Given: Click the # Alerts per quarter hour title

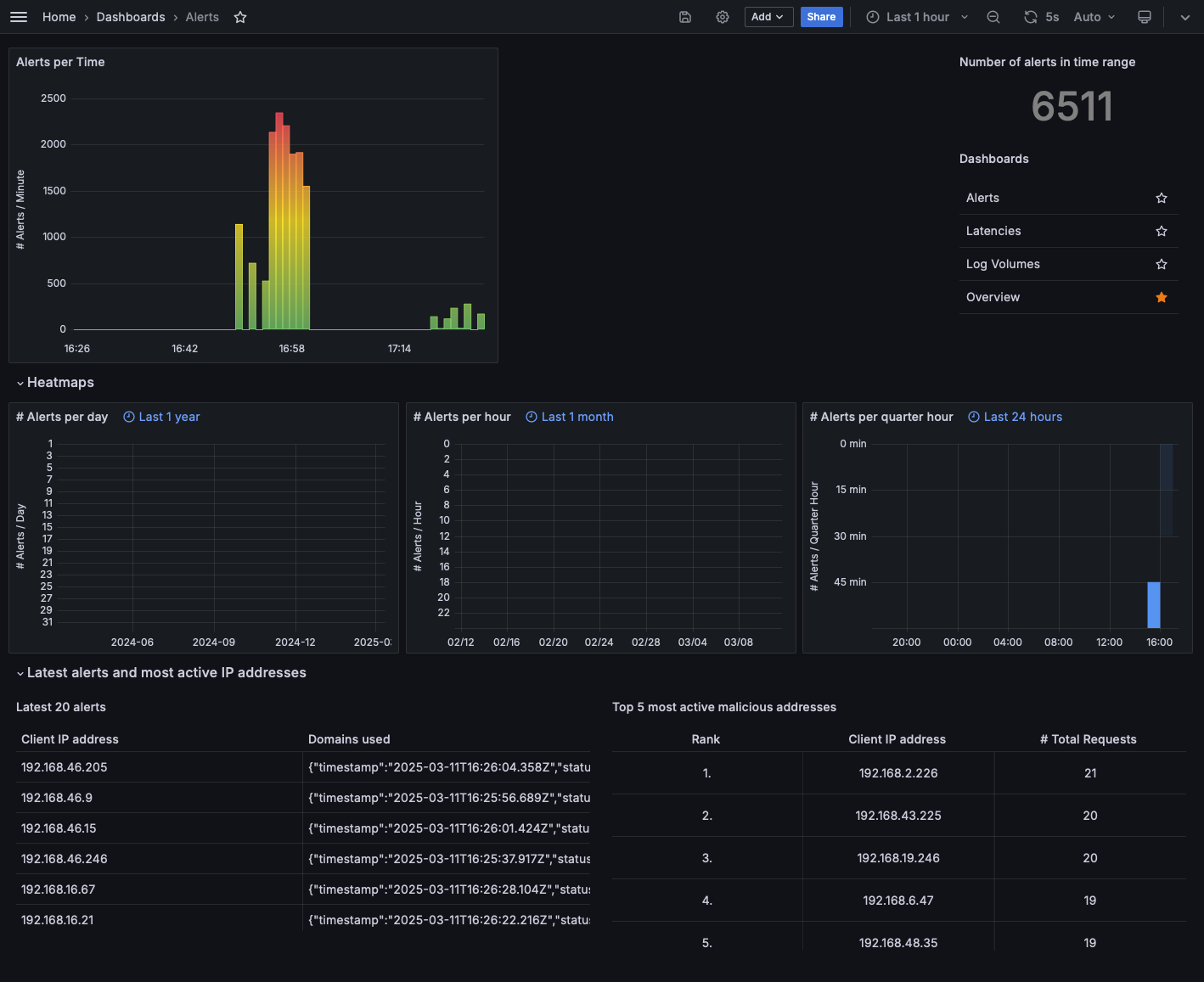Looking at the screenshot, I should pyautogui.click(x=881, y=417).
